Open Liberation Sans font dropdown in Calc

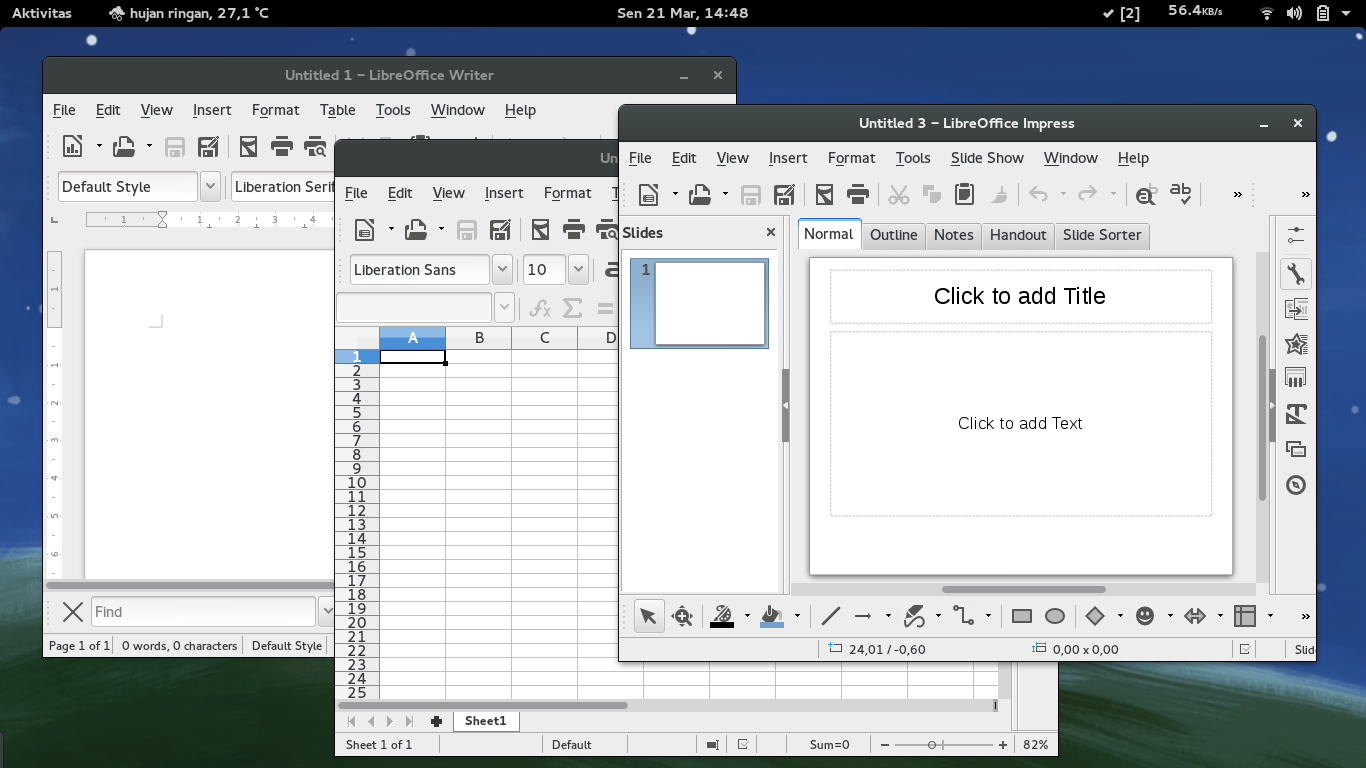click(x=502, y=269)
